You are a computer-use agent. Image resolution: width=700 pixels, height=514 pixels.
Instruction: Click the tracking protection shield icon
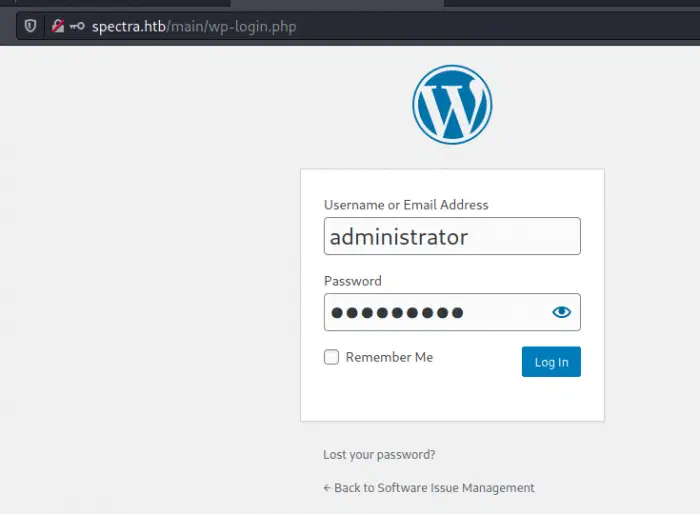click(x=30, y=26)
